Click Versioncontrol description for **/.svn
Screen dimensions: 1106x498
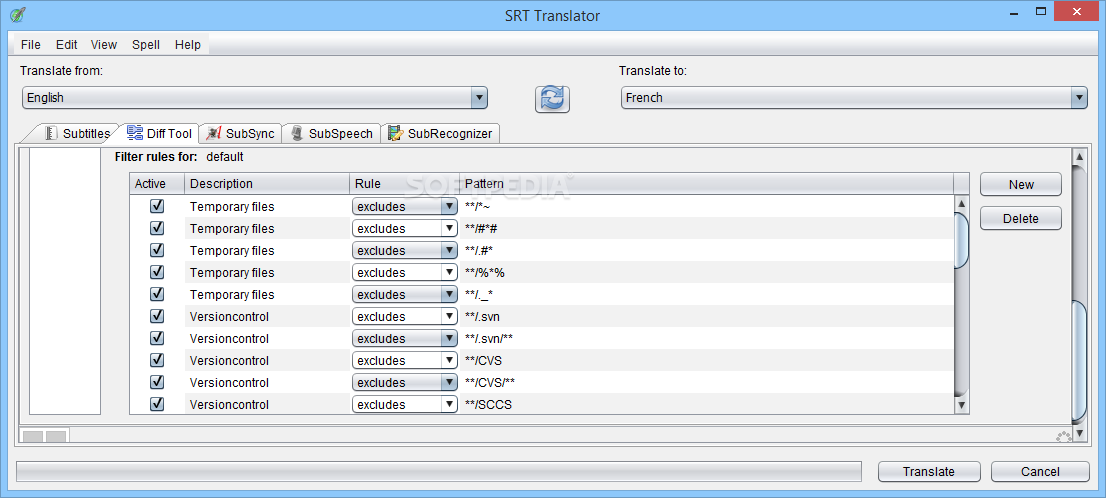click(267, 316)
